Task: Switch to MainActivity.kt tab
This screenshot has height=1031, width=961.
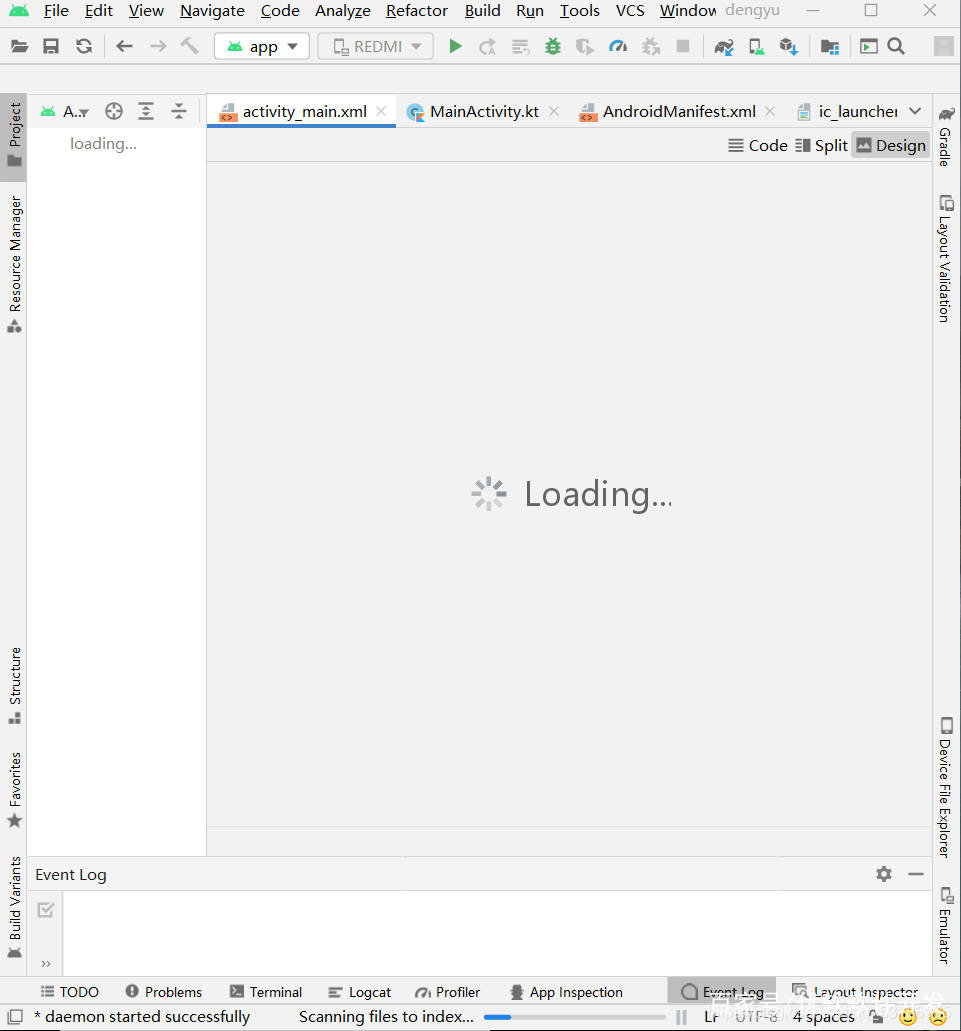Action: click(x=484, y=112)
